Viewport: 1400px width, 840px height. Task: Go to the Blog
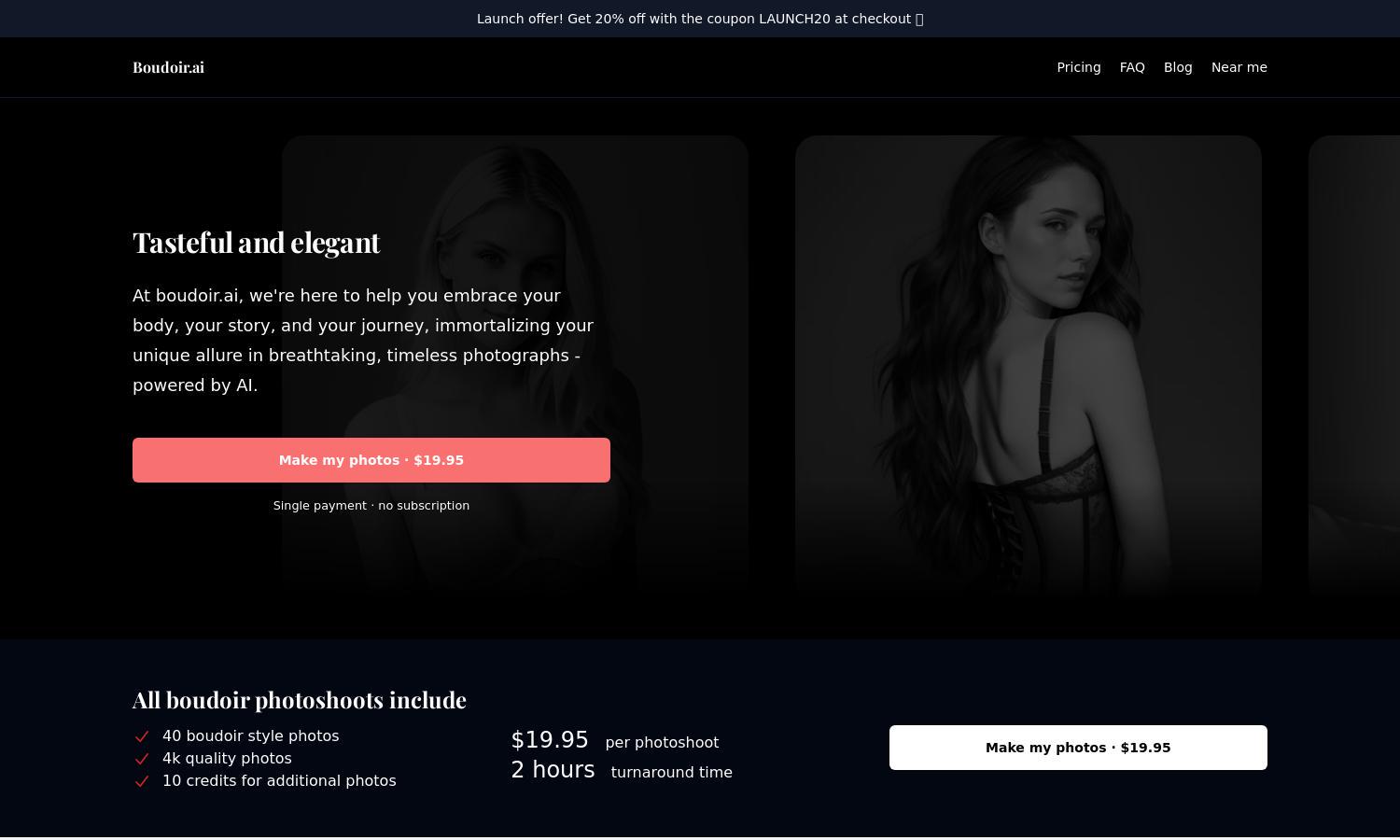click(x=1178, y=67)
